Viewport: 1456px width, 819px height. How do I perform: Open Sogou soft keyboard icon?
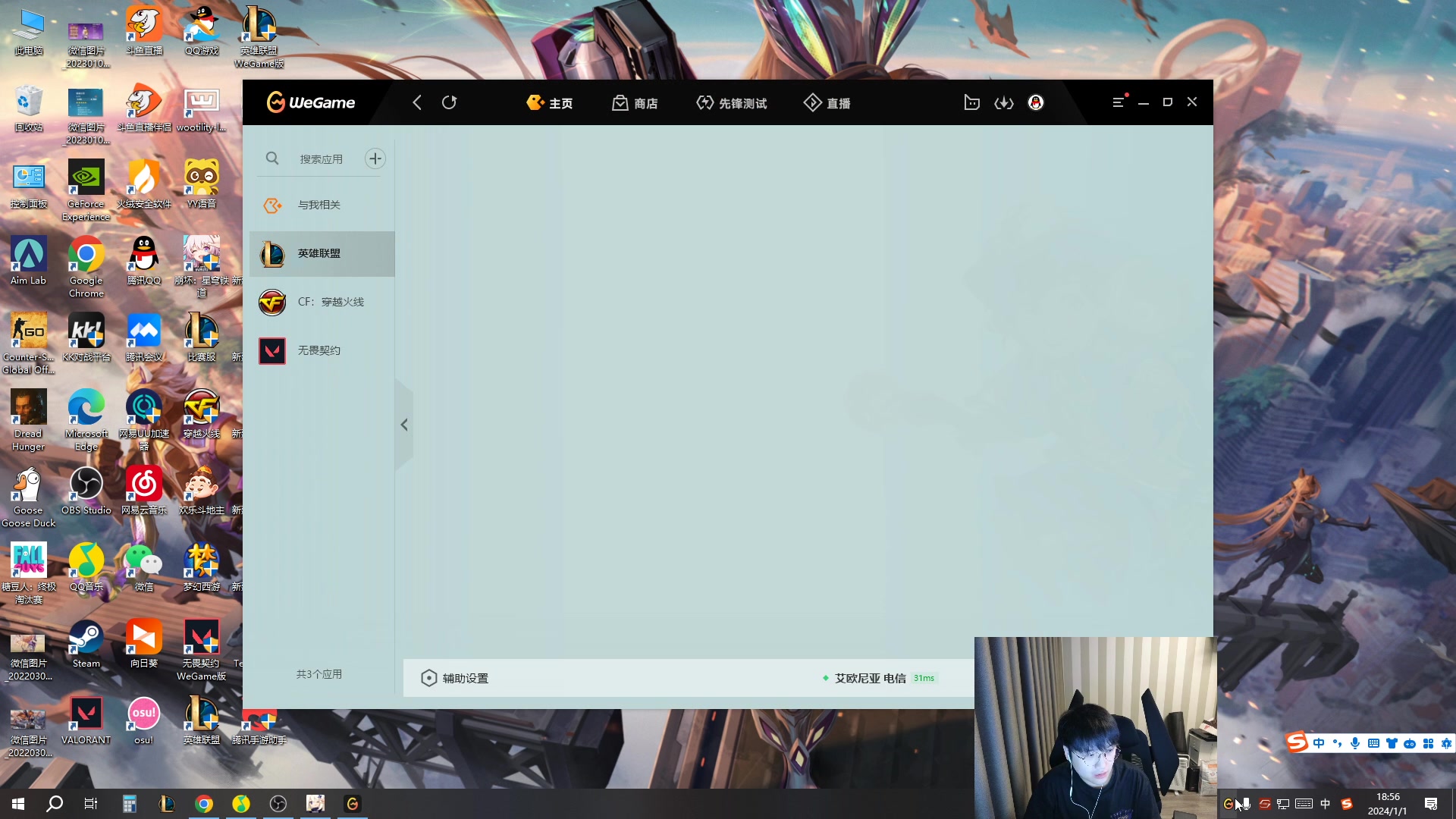coord(1373,743)
